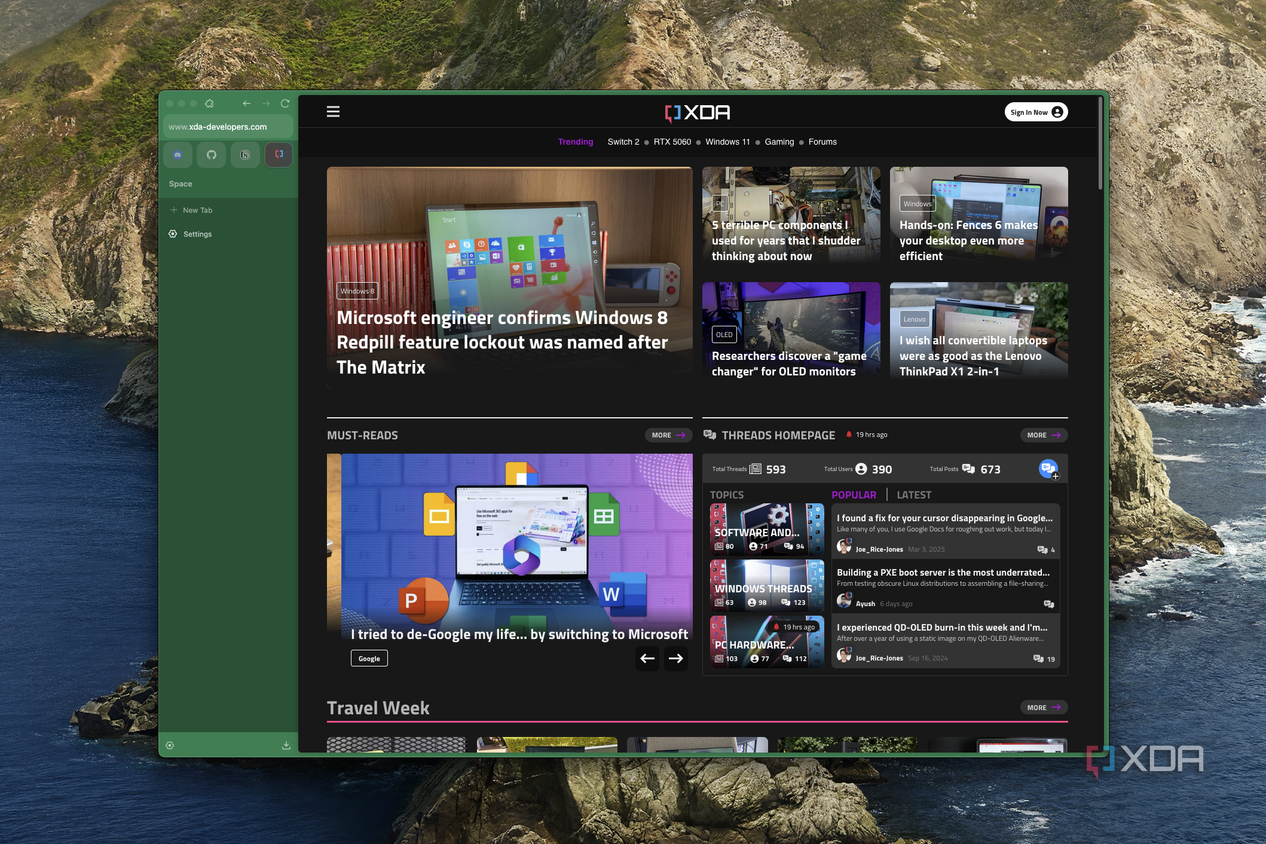Click reply count icon on cursor-fix thread
Viewport: 1266px width, 844px height.
(x=1043, y=550)
